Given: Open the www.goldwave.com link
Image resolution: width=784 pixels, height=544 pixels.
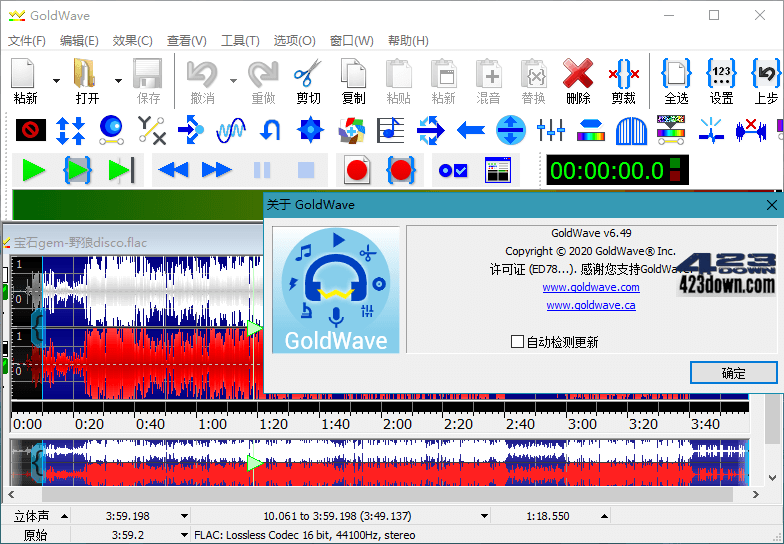Looking at the screenshot, I should [591, 287].
